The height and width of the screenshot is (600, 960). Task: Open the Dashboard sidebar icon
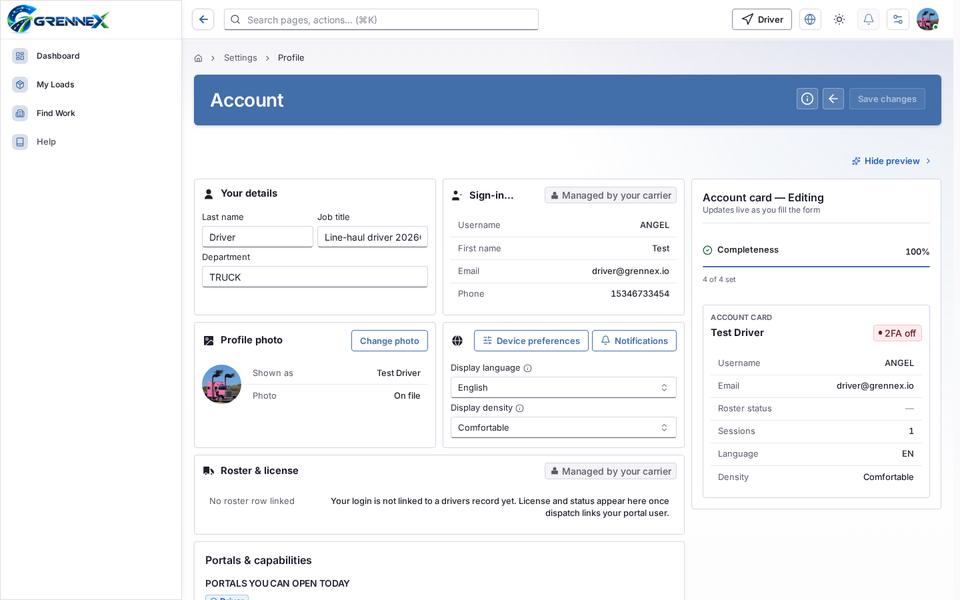[x=20, y=56]
